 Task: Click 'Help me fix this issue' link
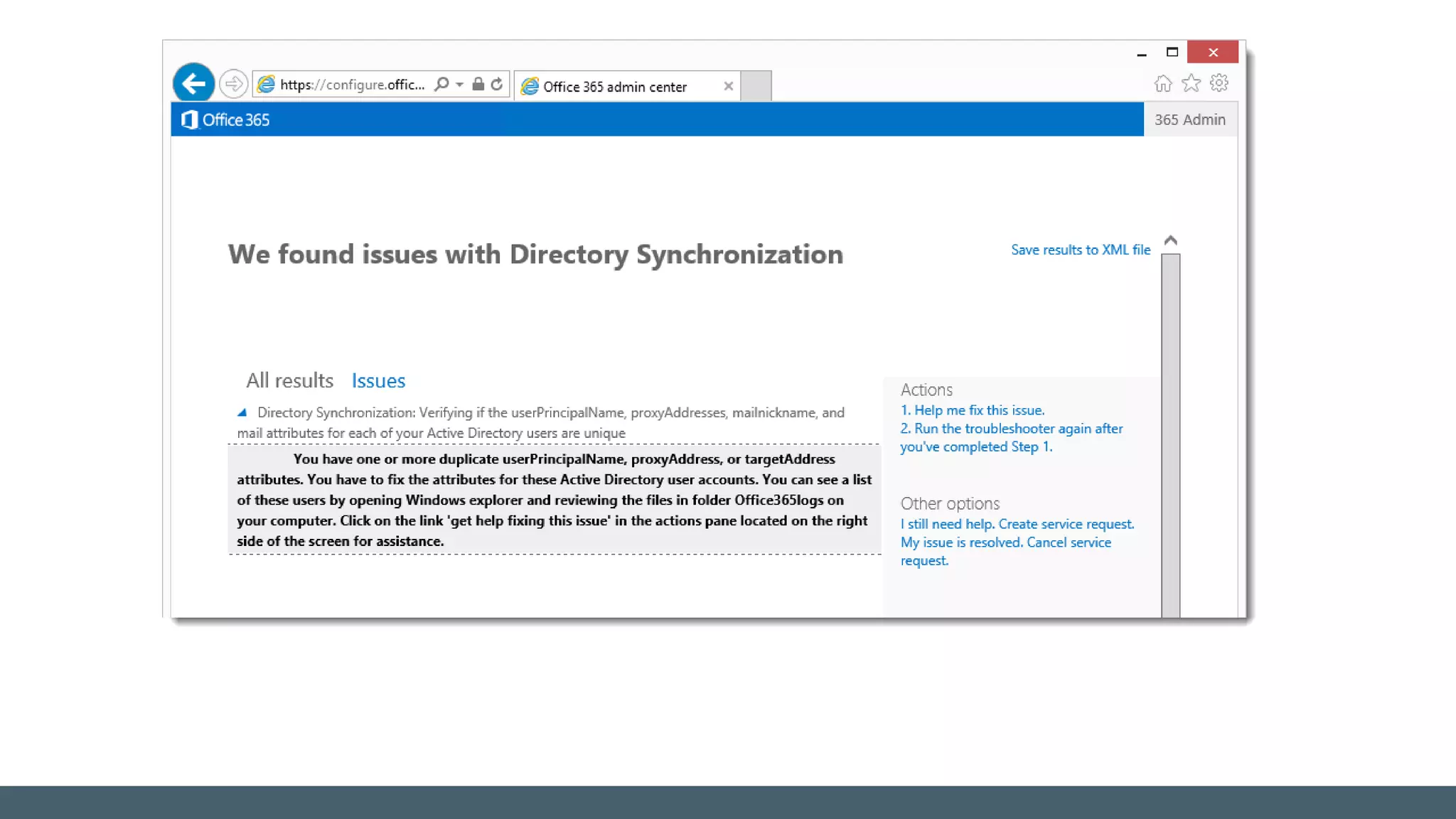[x=973, y=410]
